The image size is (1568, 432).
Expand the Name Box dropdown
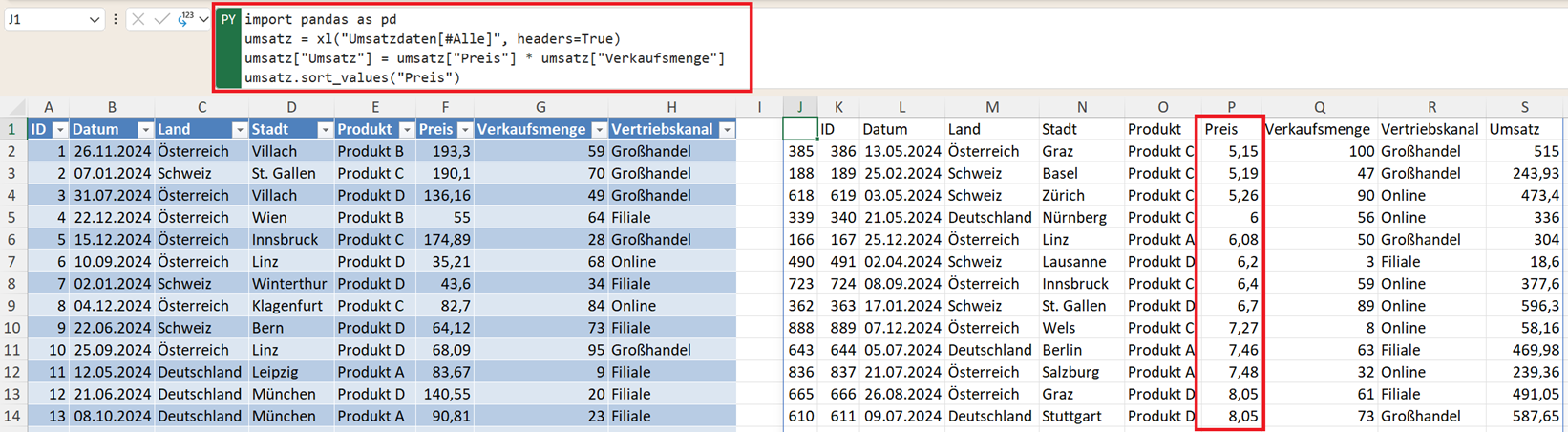(94, 19)
